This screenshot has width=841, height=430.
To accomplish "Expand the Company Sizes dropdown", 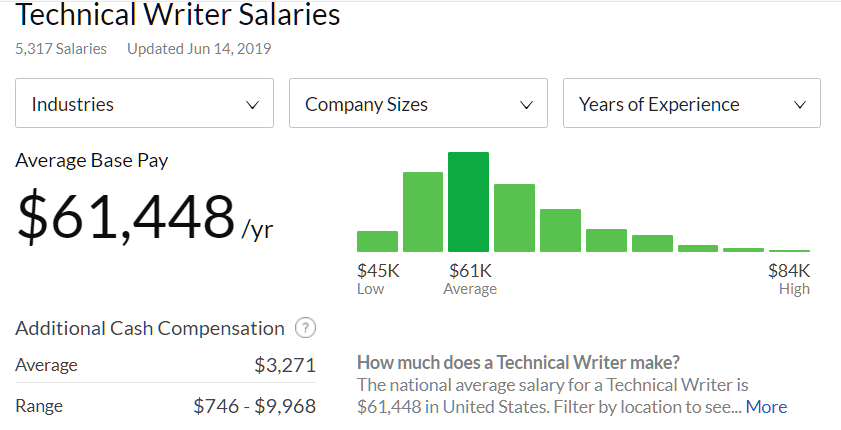I will [417, 104].
